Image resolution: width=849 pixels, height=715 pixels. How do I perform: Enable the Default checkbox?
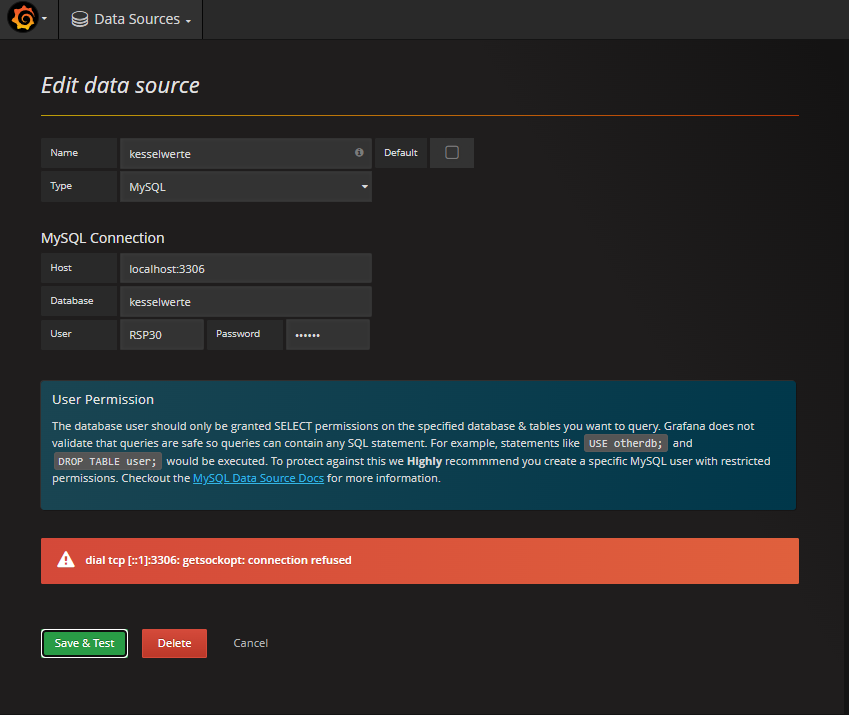(x=452, y=153)
